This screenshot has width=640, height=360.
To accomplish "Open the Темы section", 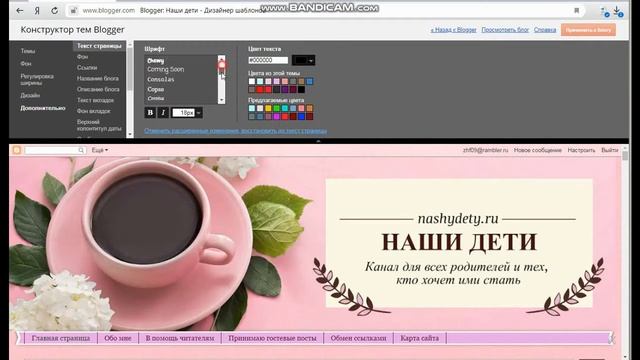I will tap(28, 51).
